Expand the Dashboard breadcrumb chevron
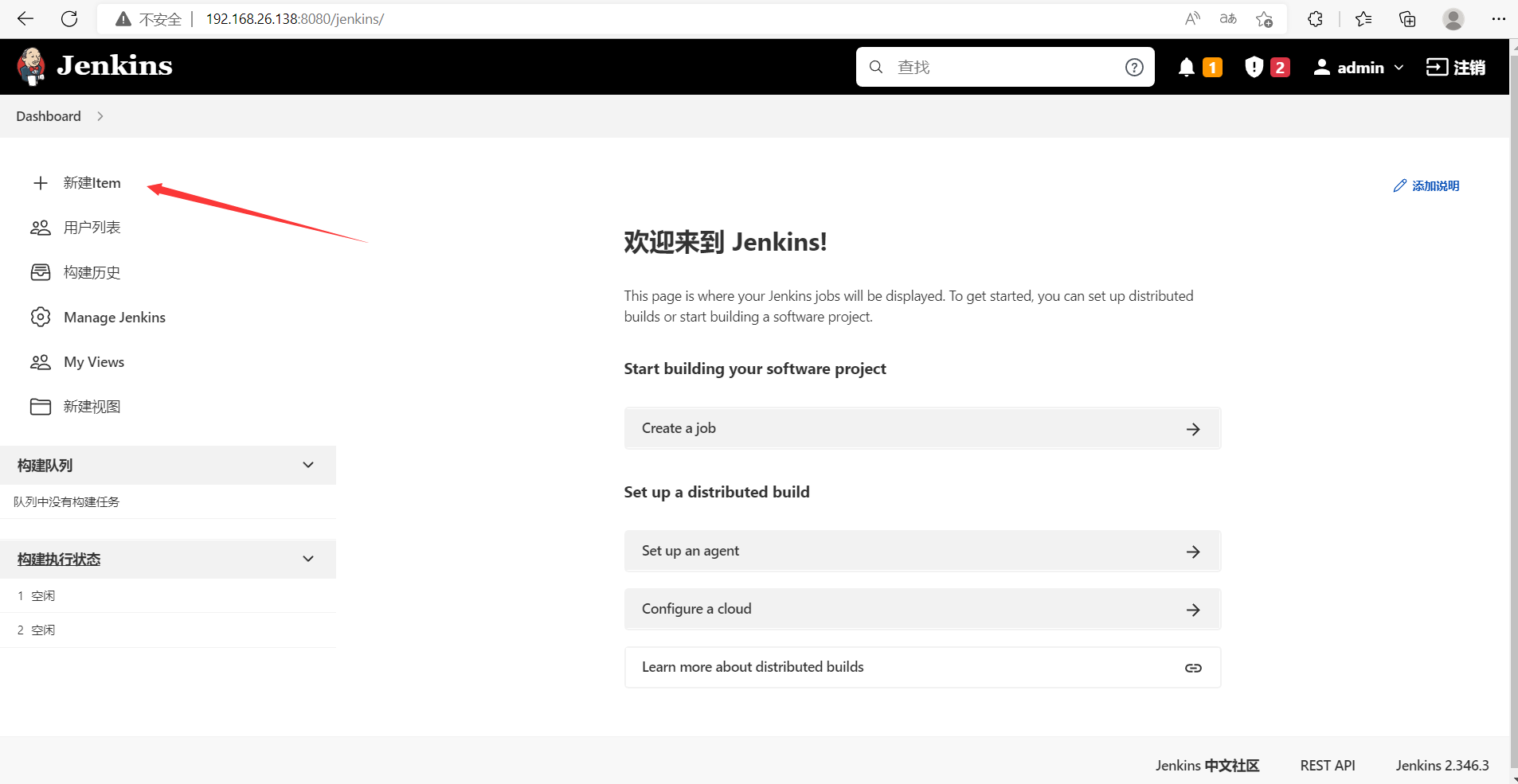Image resolution: width=1518 pixels, height=784 pixels. (x=100, y=116)
